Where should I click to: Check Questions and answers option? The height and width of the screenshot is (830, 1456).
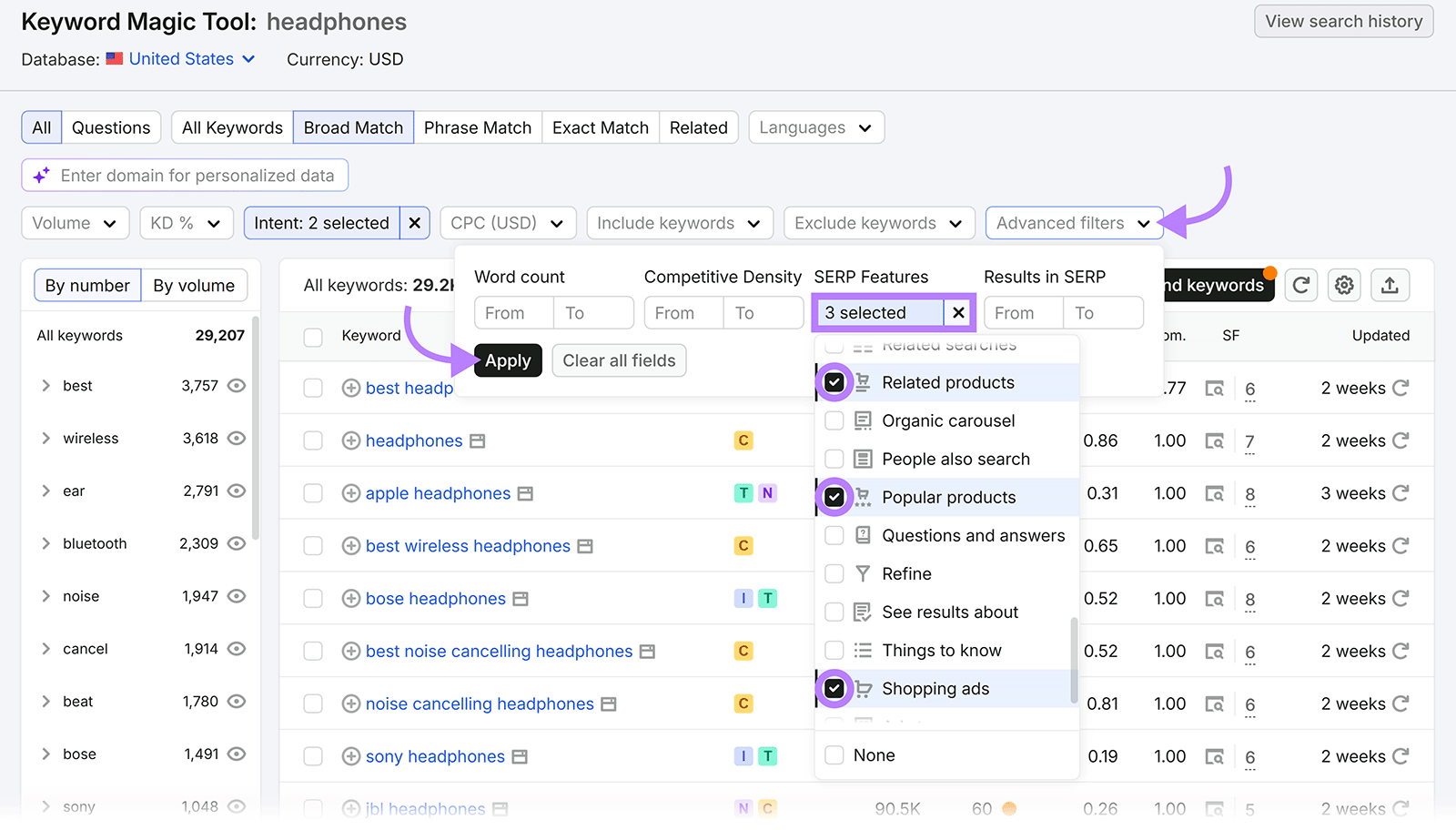click(x=834, y=535)
